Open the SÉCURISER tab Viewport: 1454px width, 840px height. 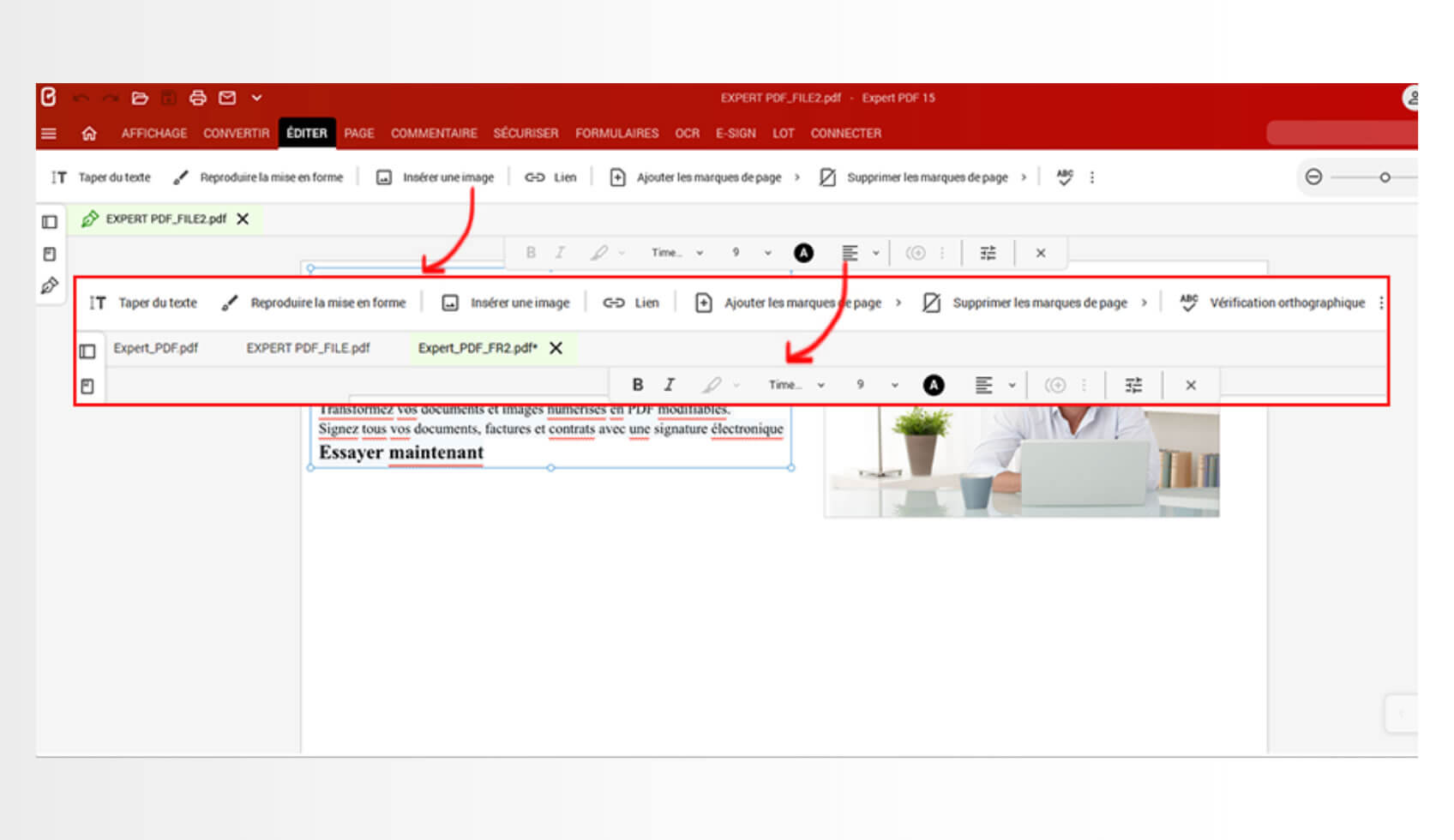[x=526, y=134]
